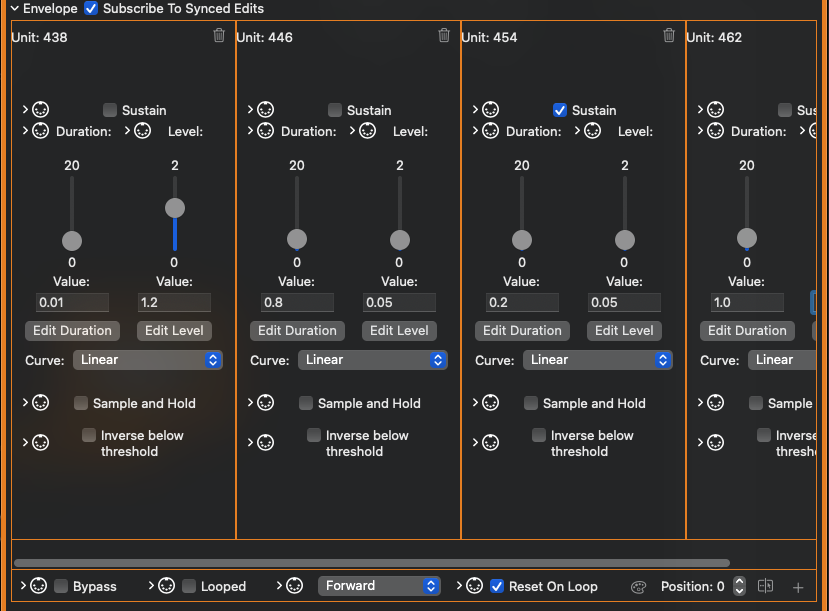Toggle Sample and Hold in Unit 446
Screen dimensions: 829x611
click(x=306, y=403)
